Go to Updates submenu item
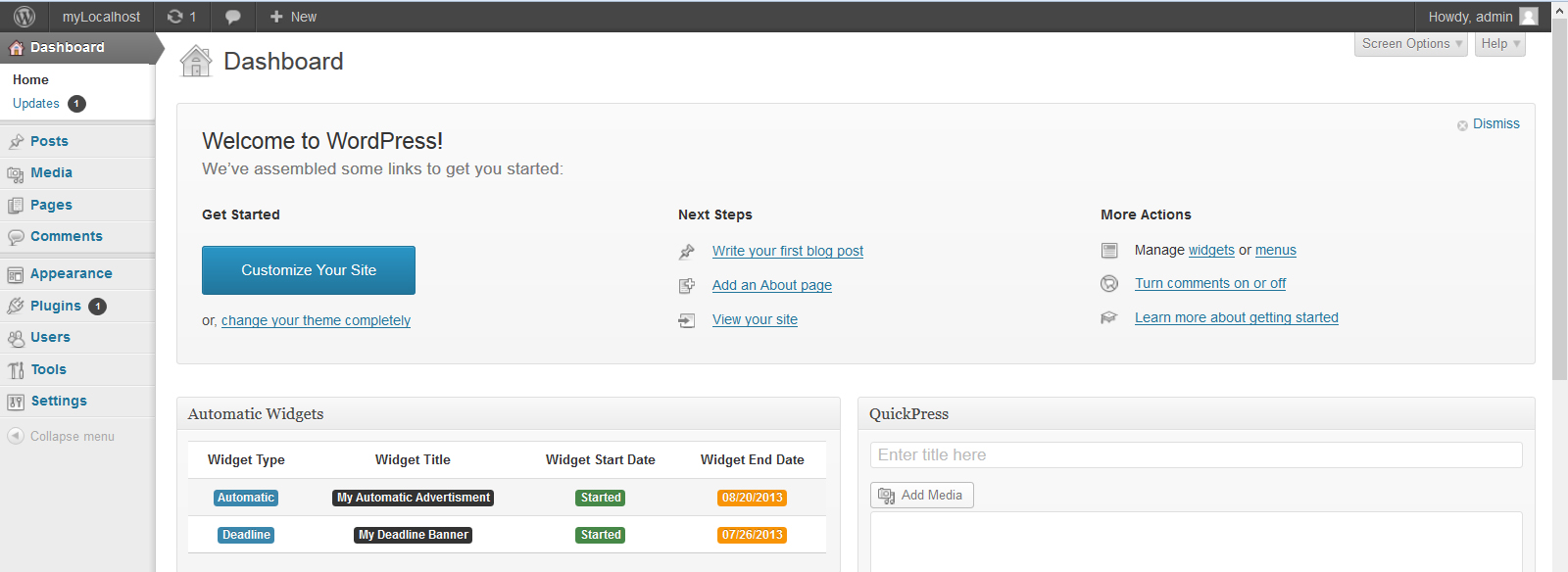 (36, 103)
